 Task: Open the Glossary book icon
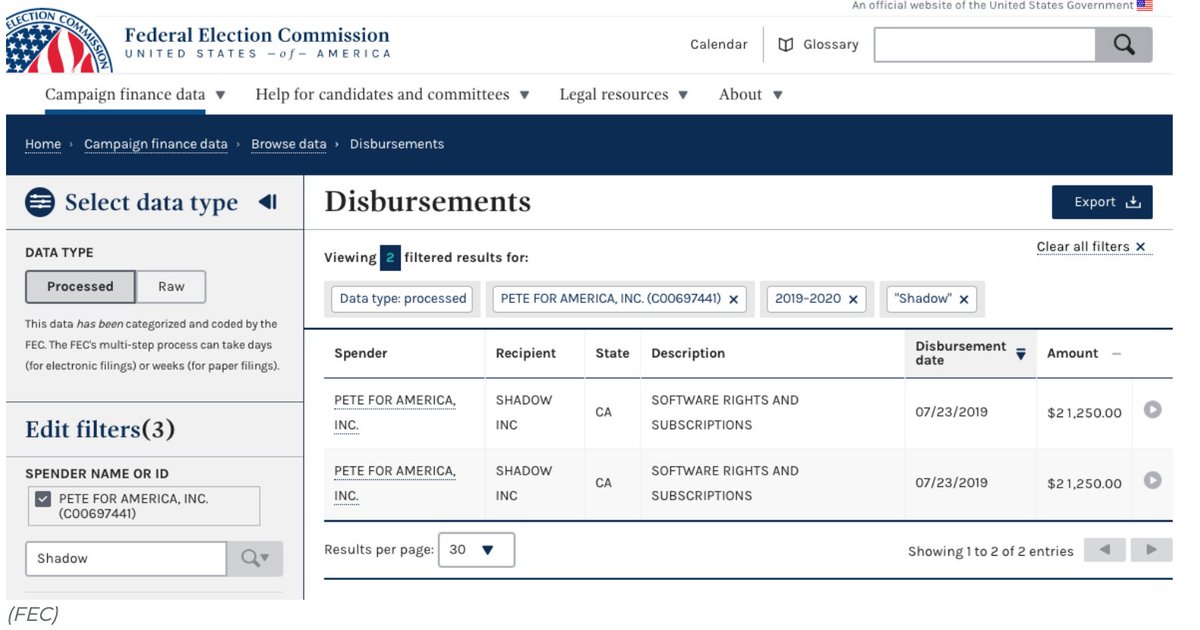(x=786, y=45)
